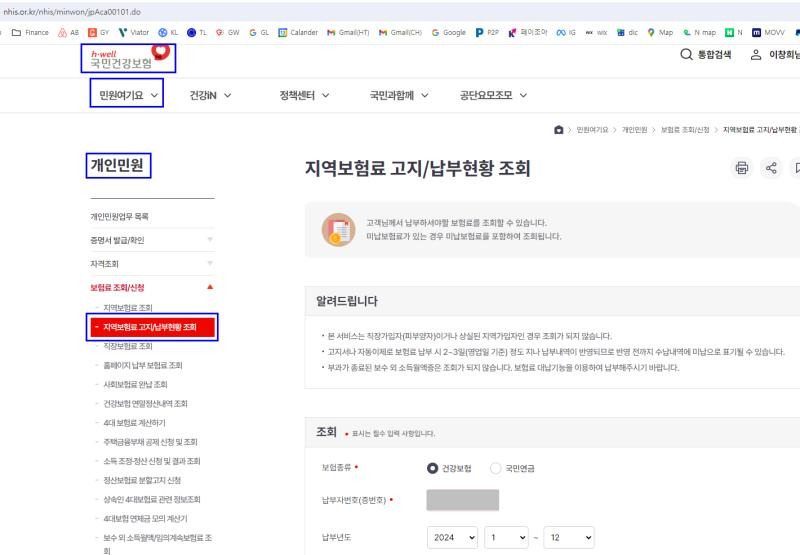Print the page with printer icon
The width and height of the screenshot is (800, 555).
click(741, 167)
